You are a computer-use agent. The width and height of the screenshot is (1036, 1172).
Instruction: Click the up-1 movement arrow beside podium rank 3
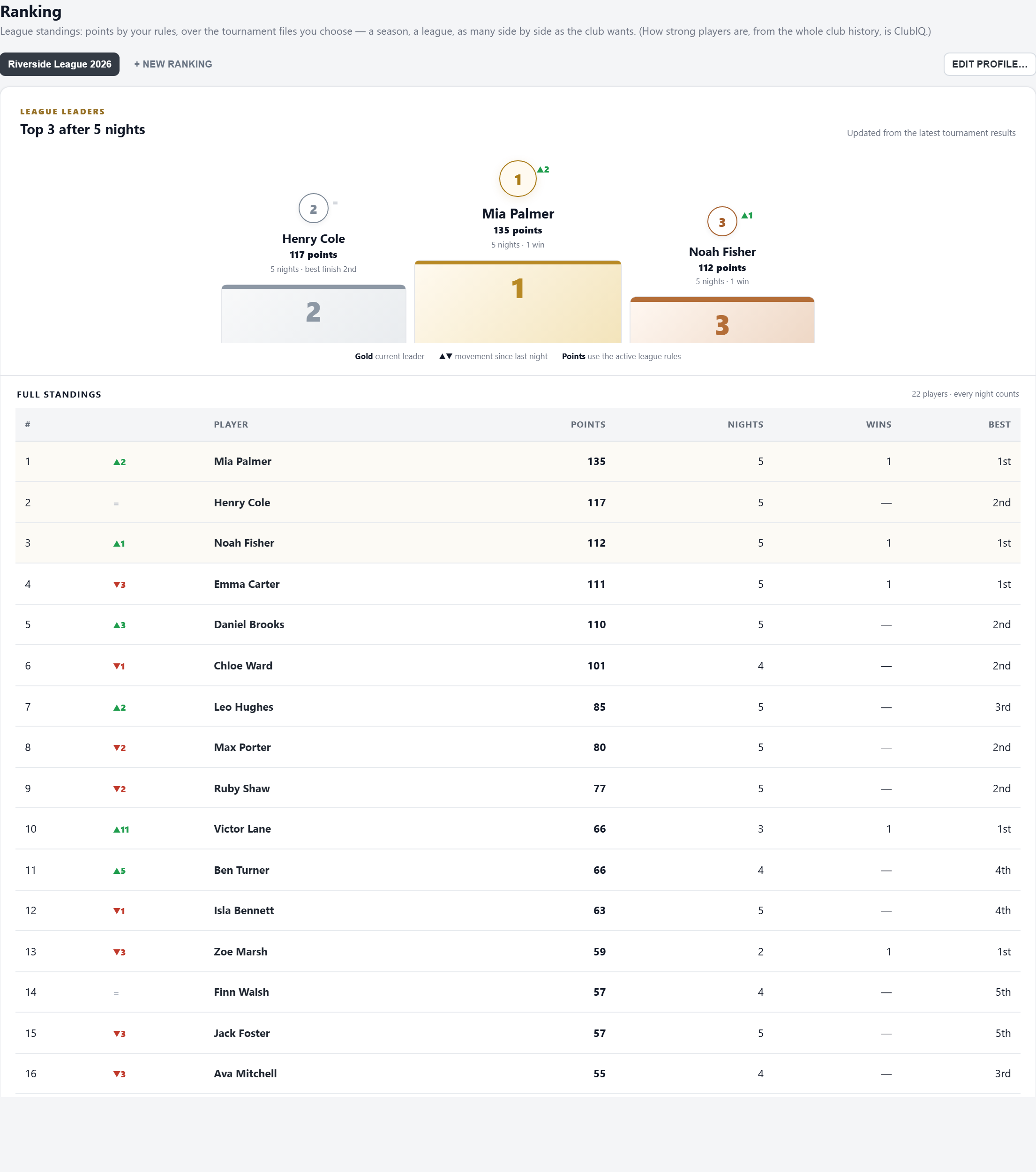pos(746,216)
